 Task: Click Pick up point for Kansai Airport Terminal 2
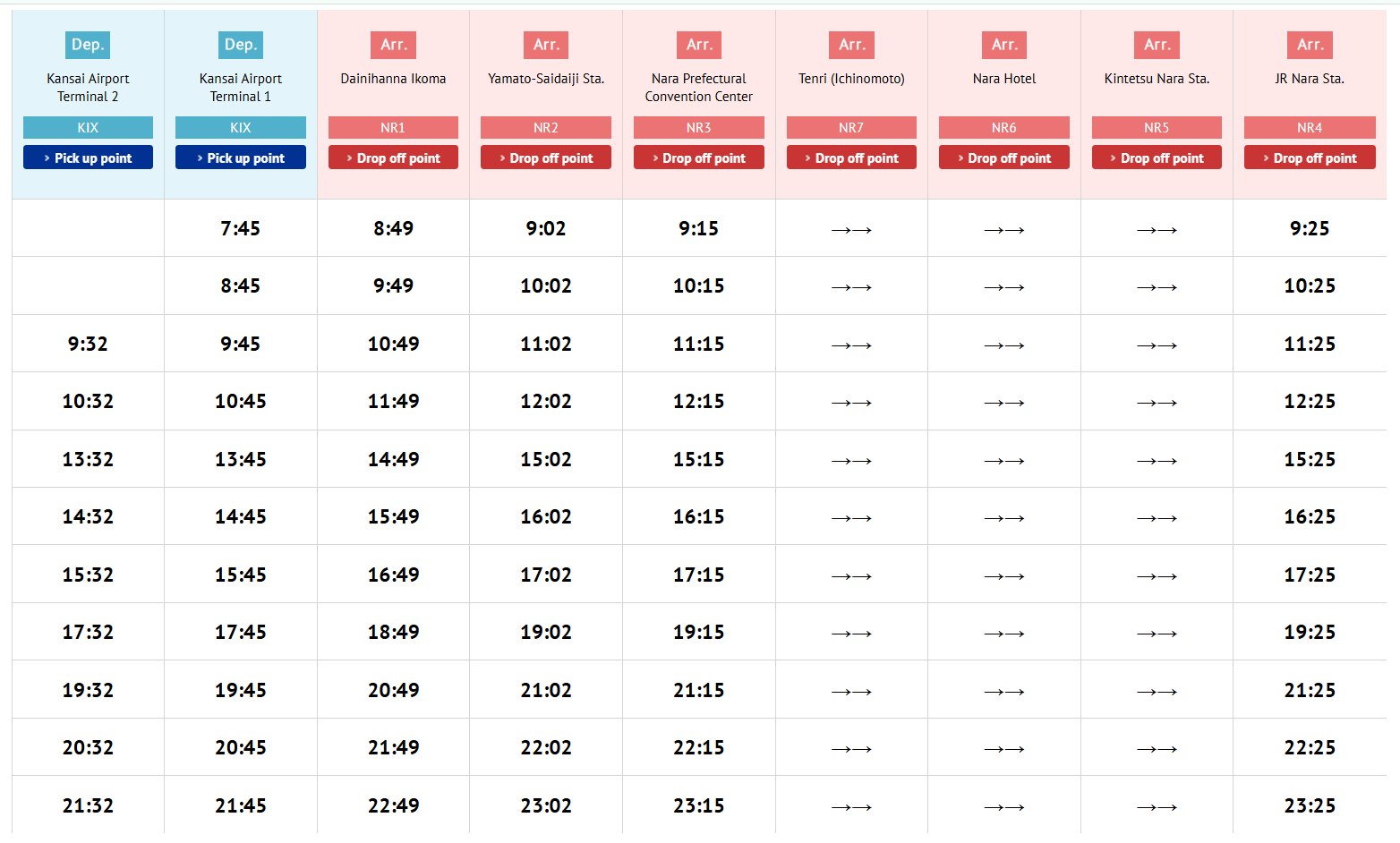click(x=88, y=158)
